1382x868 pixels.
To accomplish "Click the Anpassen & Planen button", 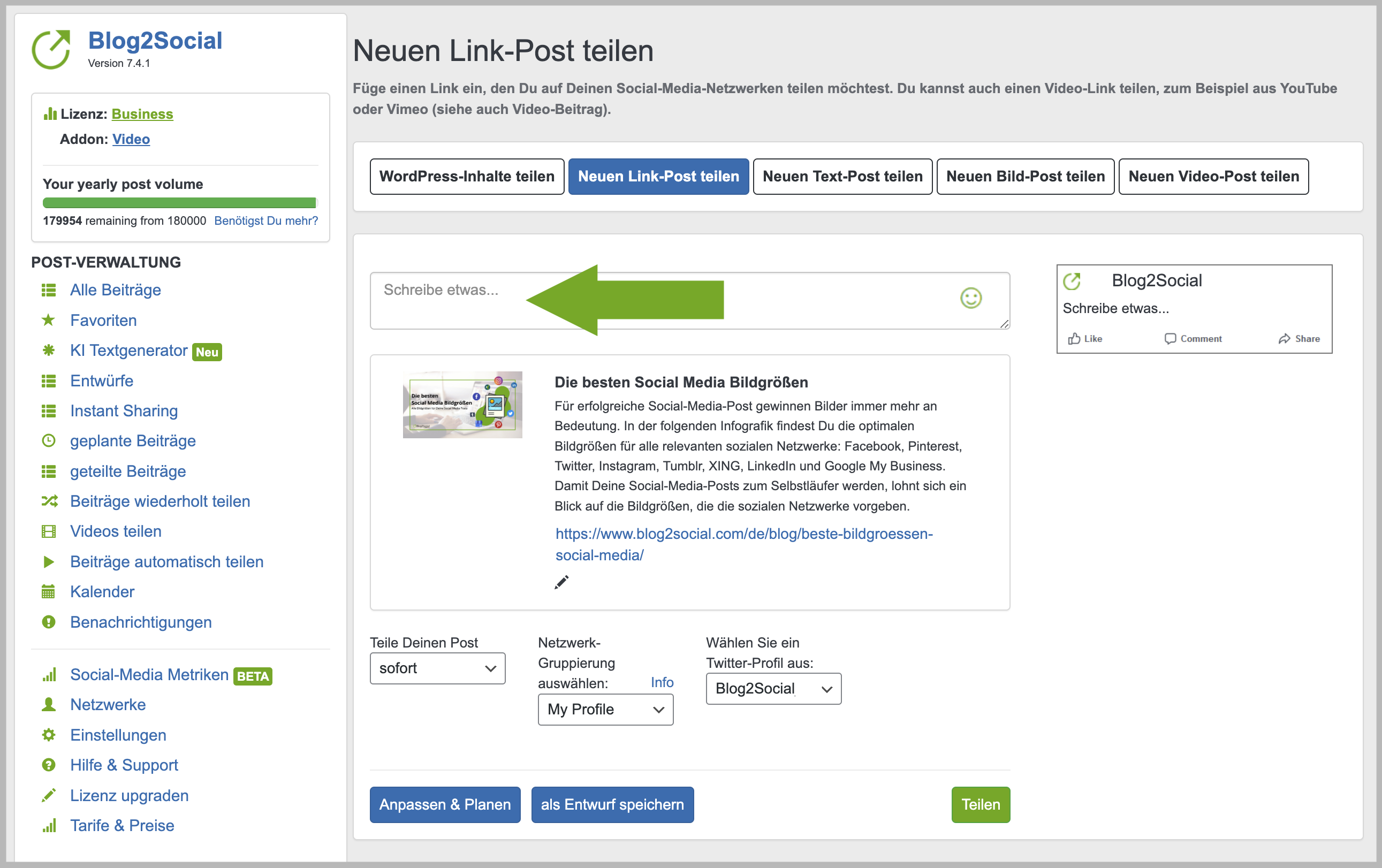I will tap(445, 804).
